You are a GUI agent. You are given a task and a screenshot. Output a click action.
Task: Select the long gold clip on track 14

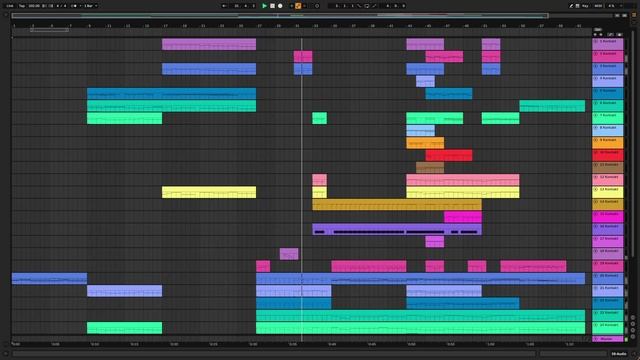click(x=397, y=204)
